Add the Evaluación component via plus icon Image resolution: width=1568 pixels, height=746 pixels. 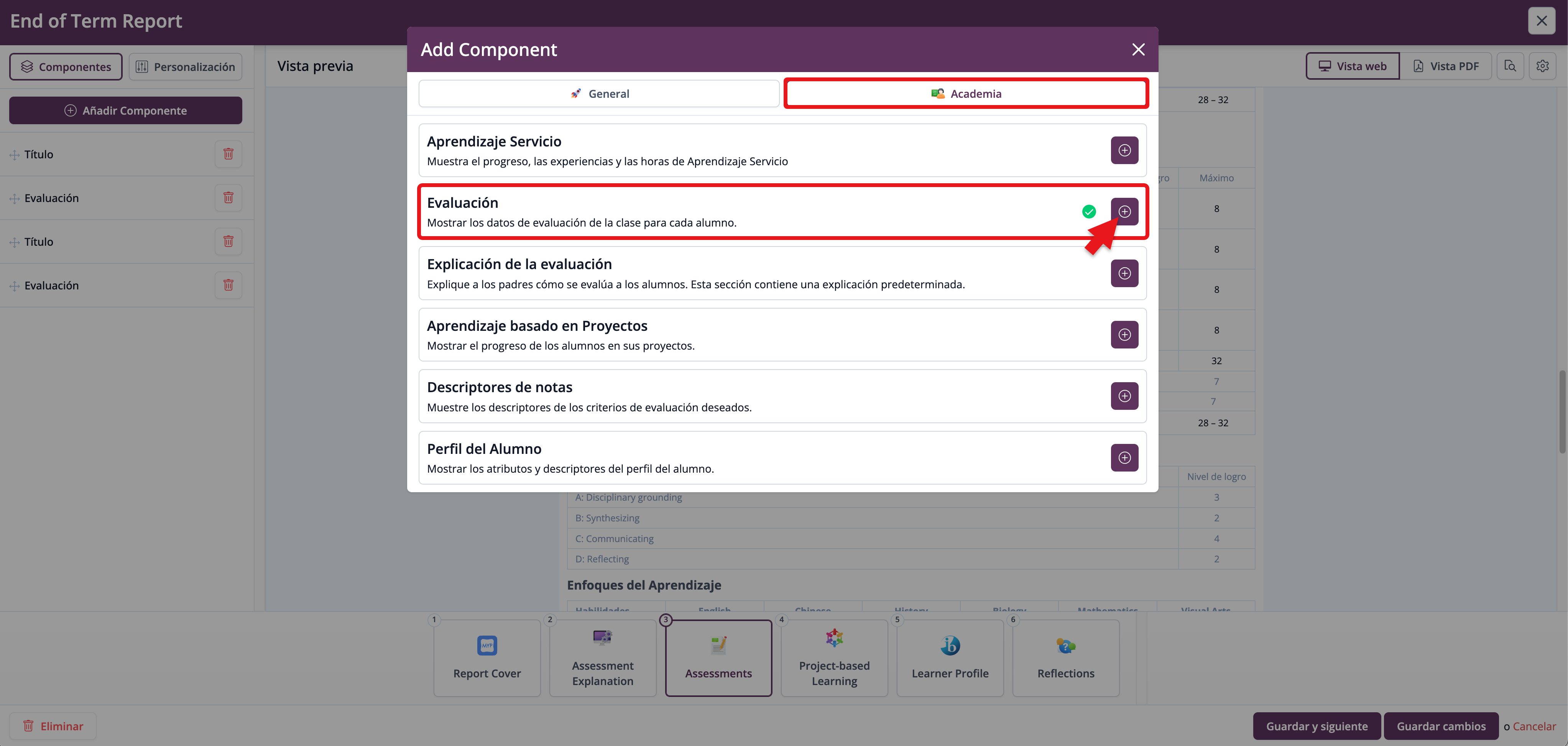pyautogui.click(x=1124, y=212)
